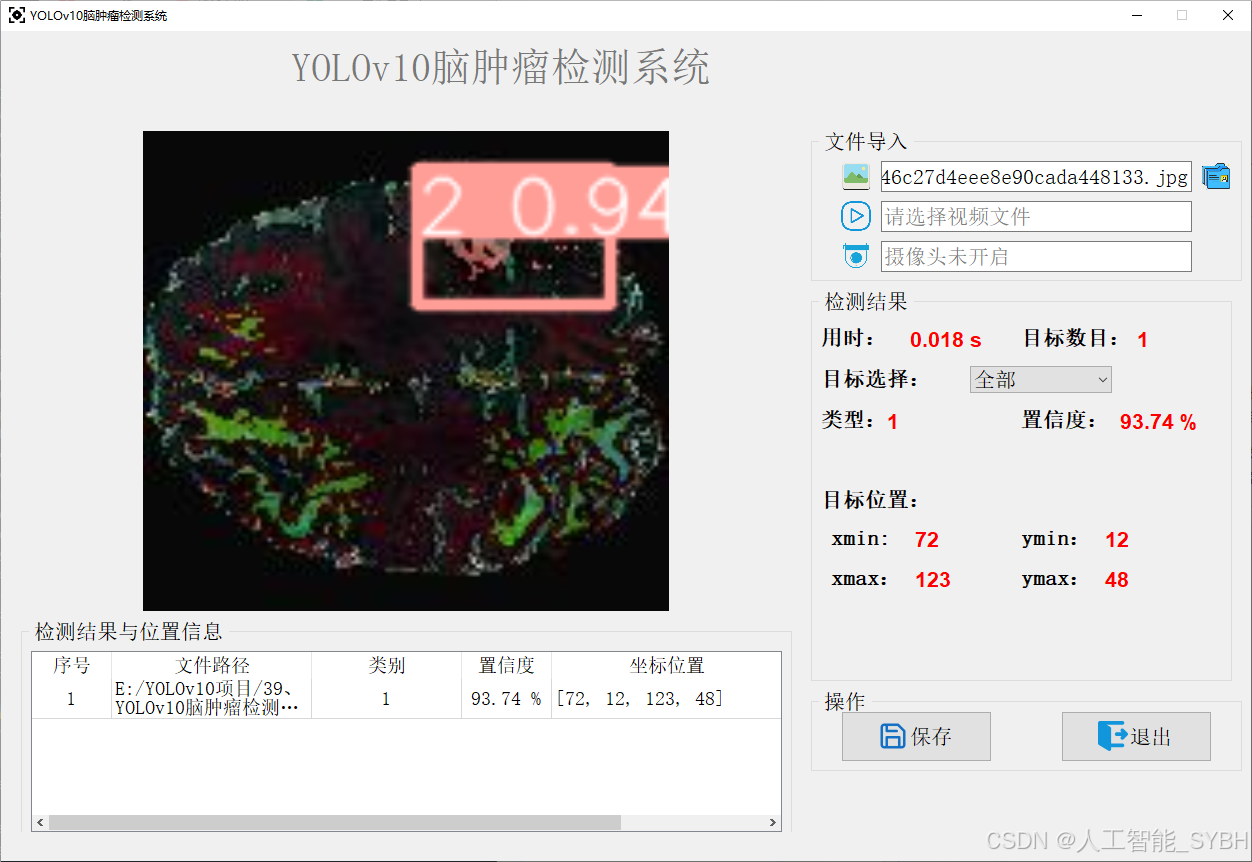
Task: Click the 0.018 s time value
Action: (945, 340)
